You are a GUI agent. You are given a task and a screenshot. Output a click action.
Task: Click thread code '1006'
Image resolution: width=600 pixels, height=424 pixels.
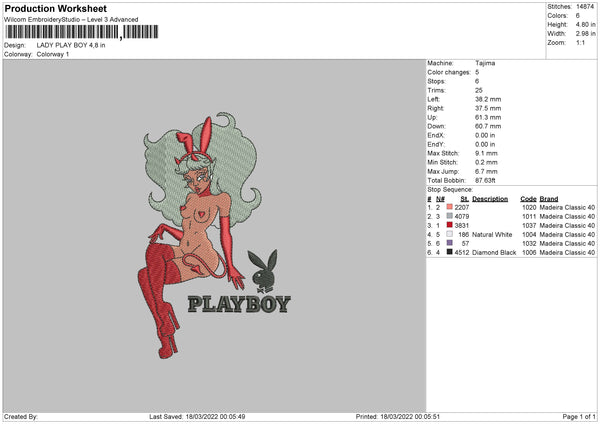tap(529, 253)
